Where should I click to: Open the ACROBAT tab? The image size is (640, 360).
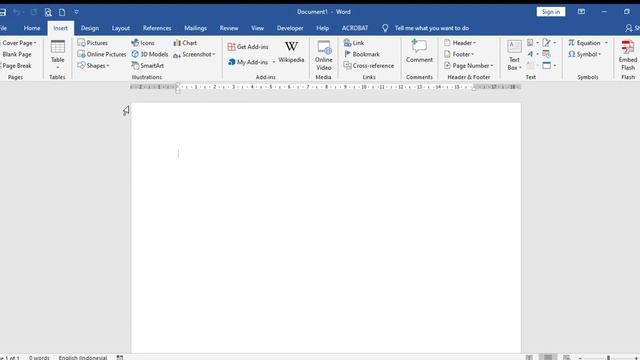point(355,28)
